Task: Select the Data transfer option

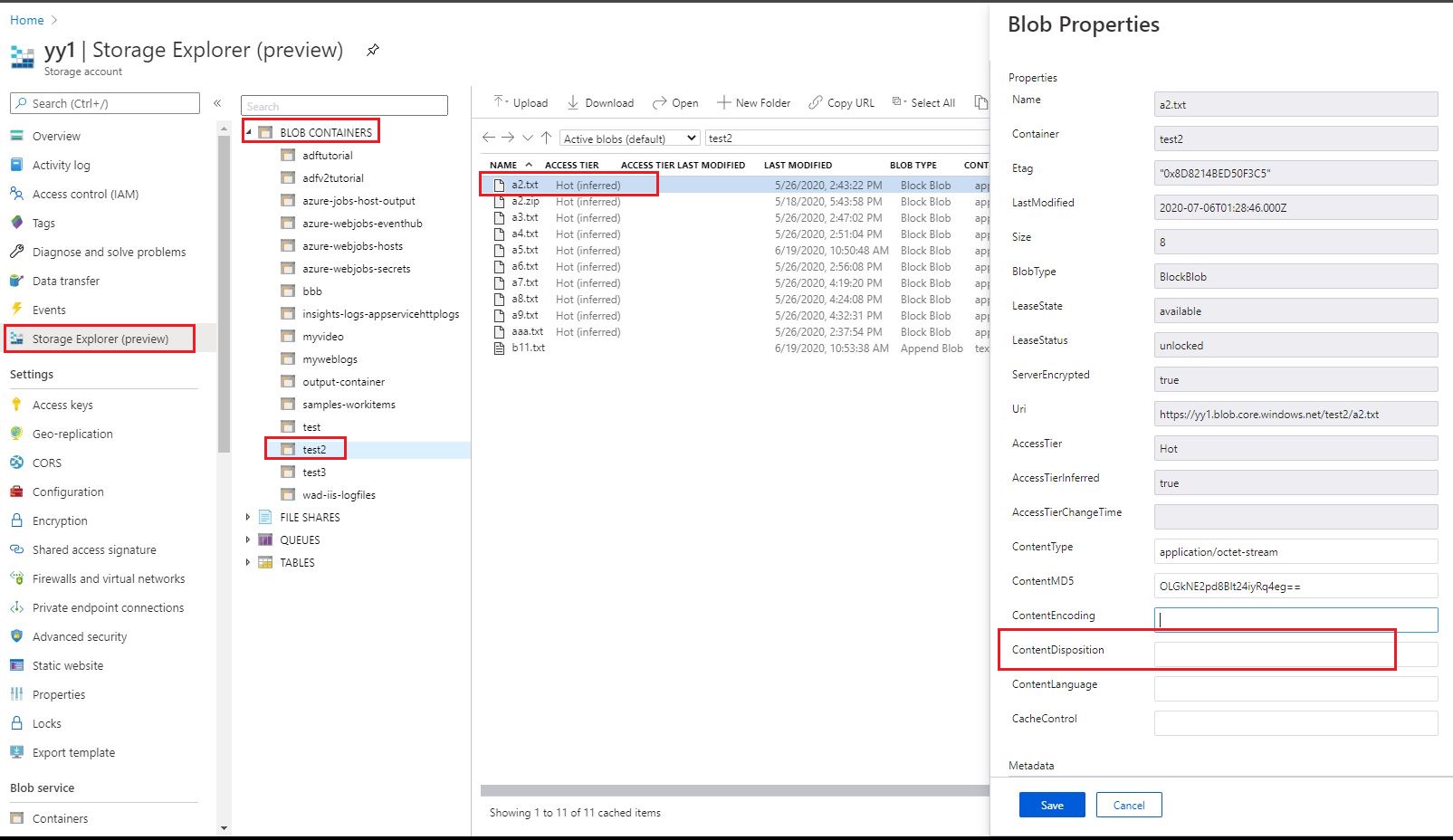Action: 66,281
